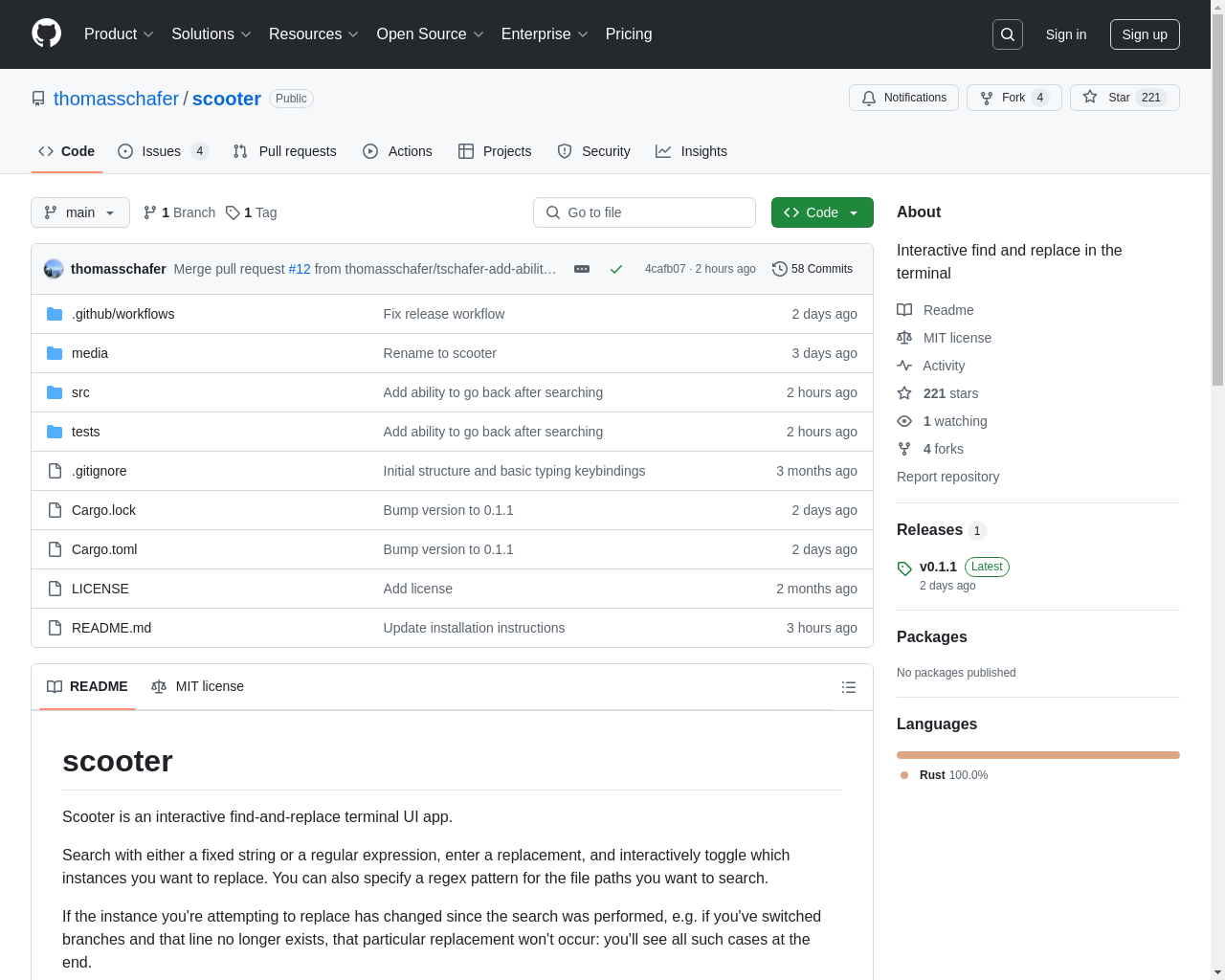Click the README outline list icon
1225x980 pixels.
click(x=849, y=687)
